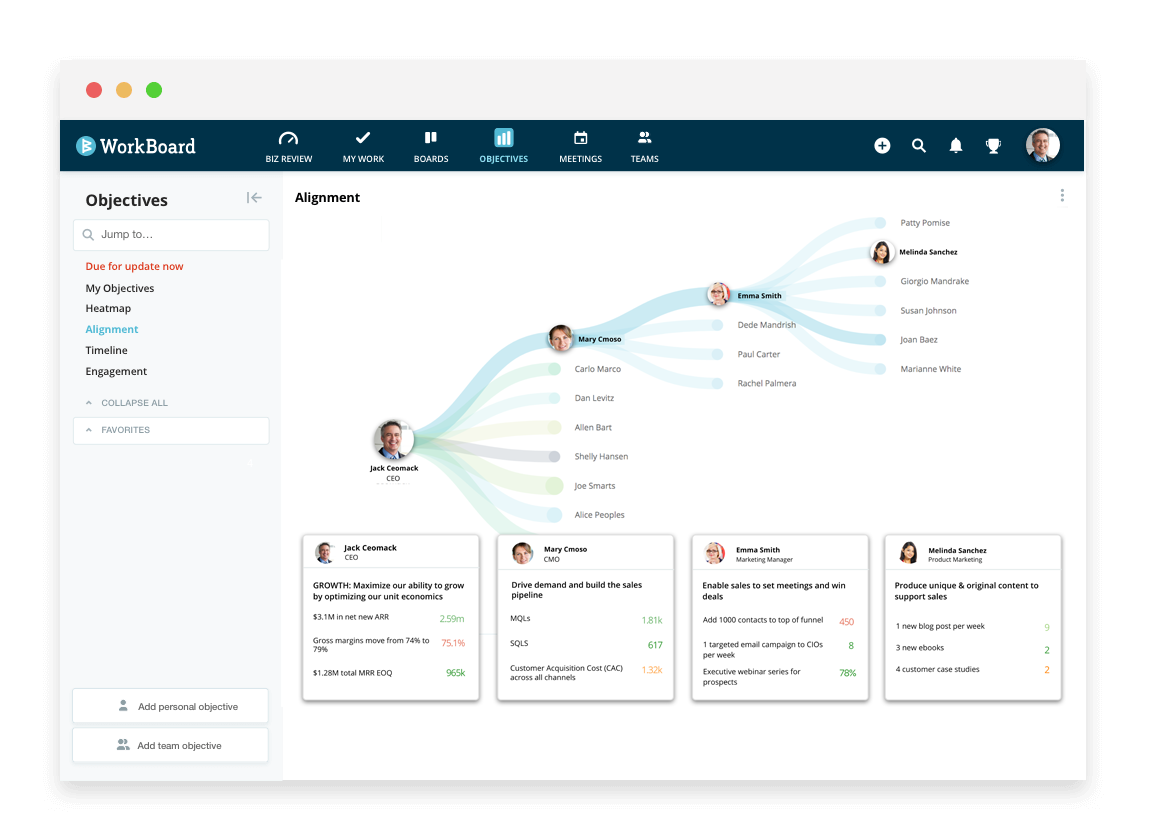This screenshot has width=1160, height=840.
Task: Select Emma Smith's avatar node
Action: [x=718, y=295]
